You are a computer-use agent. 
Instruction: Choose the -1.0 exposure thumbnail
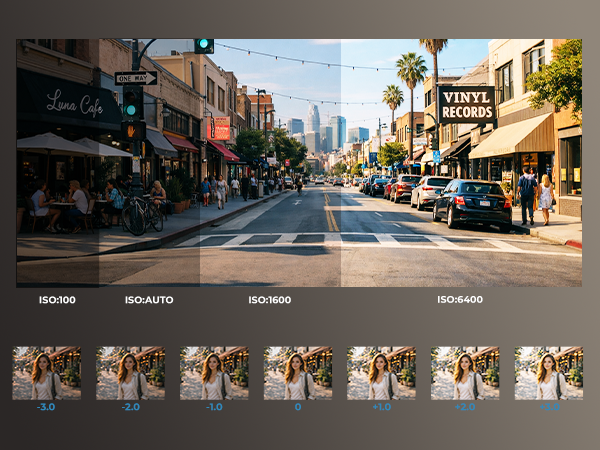214,373
